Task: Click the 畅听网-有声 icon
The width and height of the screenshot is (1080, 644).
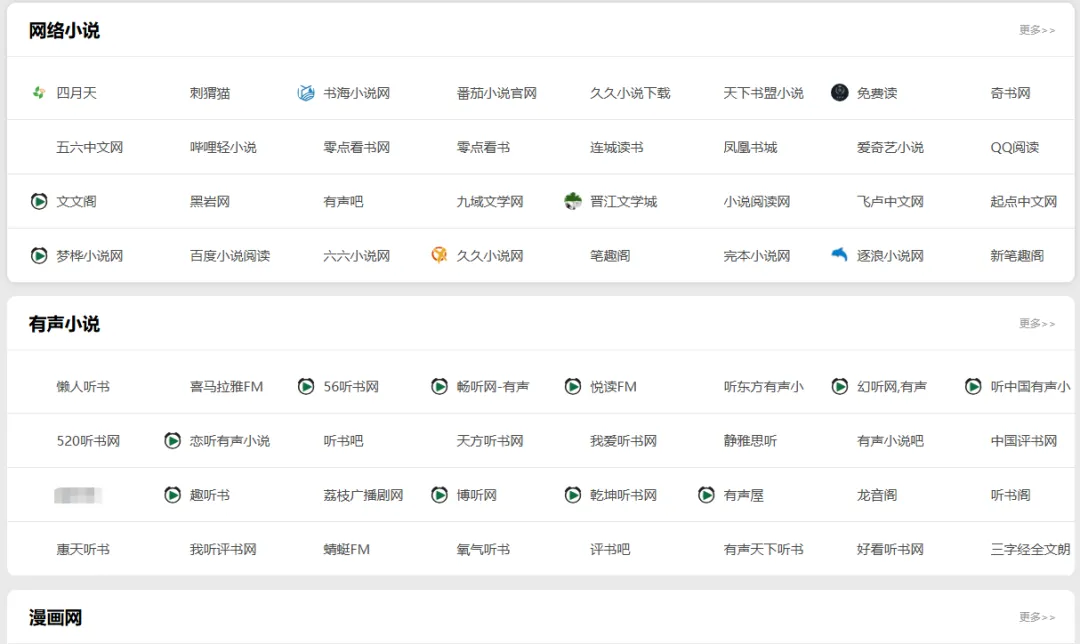Action: [439, 386]
